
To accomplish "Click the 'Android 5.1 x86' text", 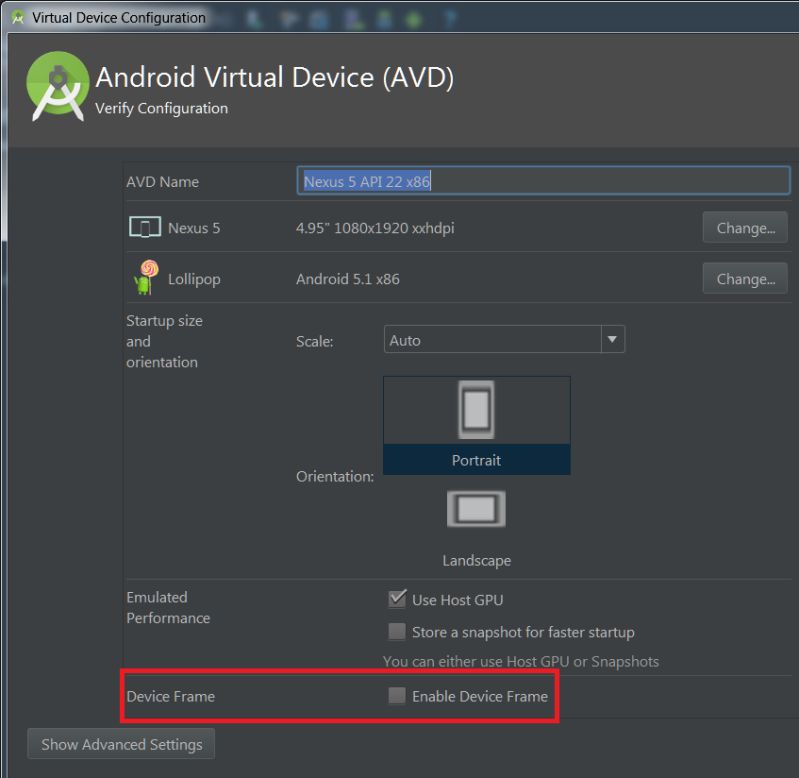I will coord(348,279).
